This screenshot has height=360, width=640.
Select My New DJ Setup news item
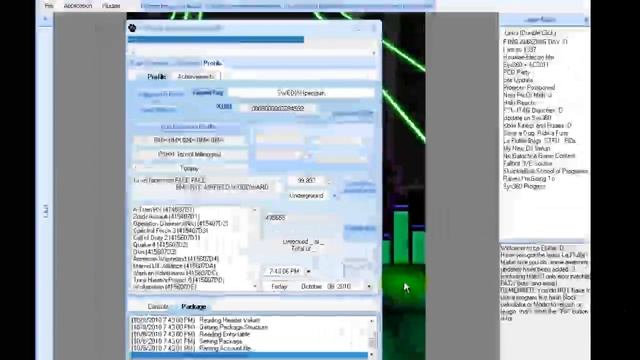(527, 148)
